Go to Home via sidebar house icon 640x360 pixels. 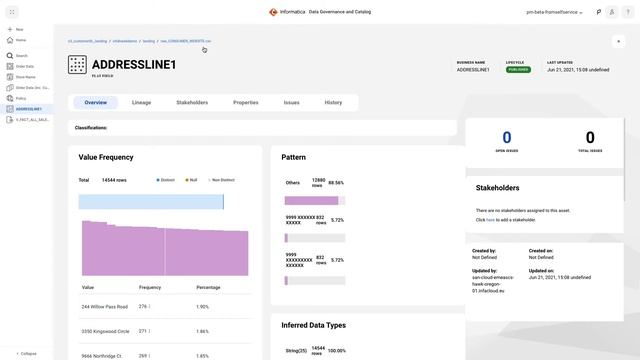10,40
